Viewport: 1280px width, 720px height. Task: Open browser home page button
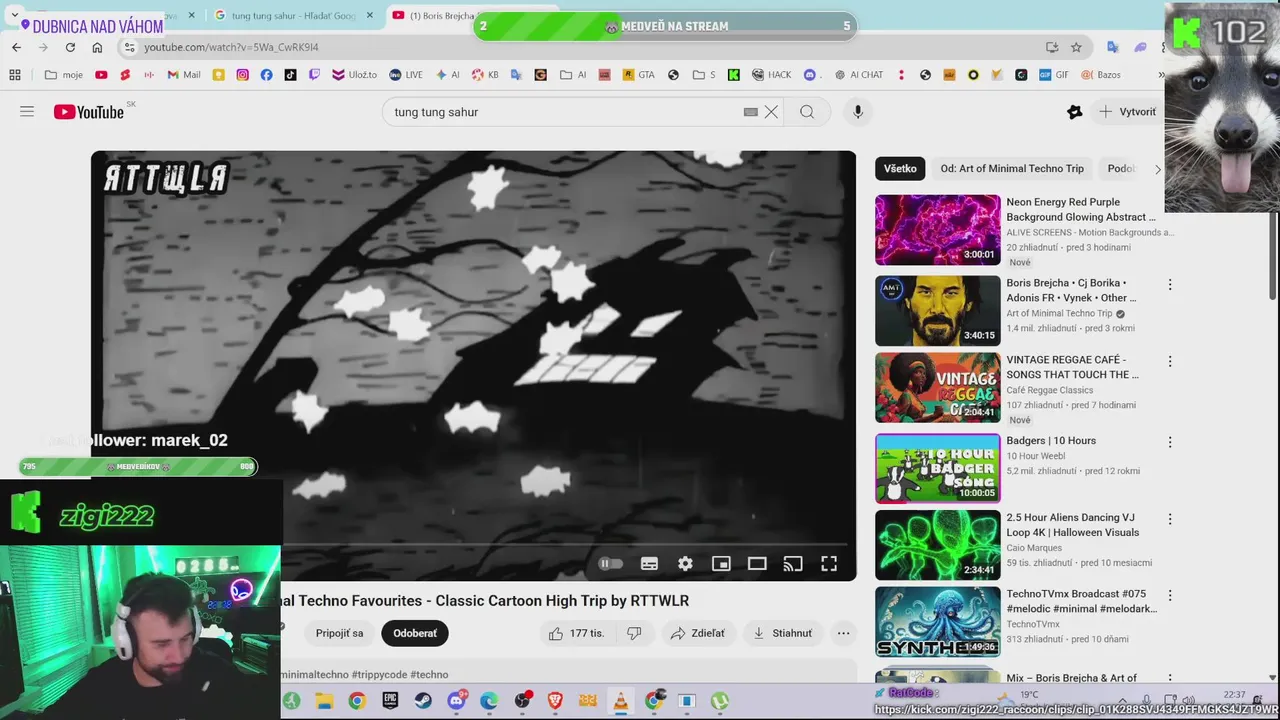[x=97, y=47]
